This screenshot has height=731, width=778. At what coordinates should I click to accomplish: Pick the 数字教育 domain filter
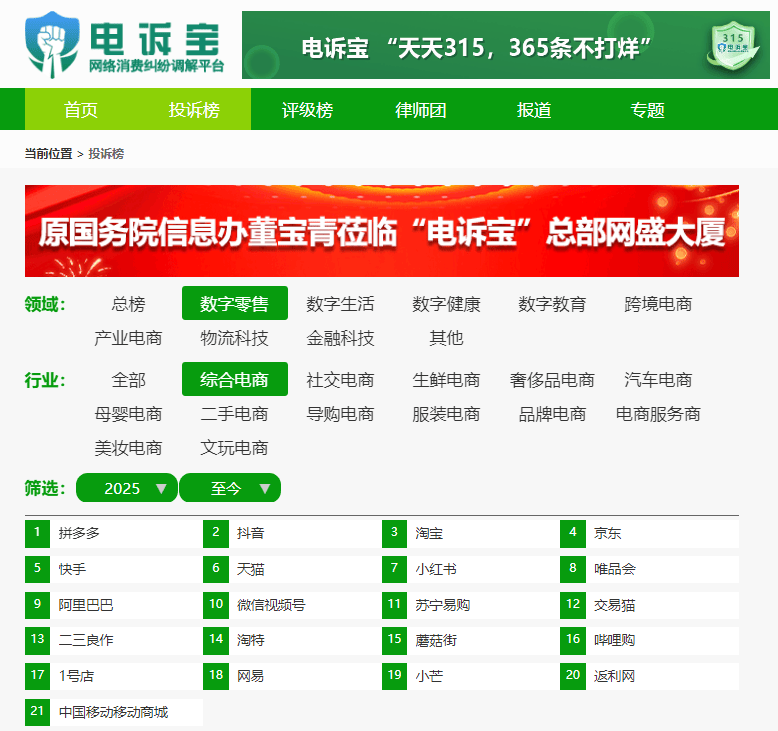coord(552,303)
